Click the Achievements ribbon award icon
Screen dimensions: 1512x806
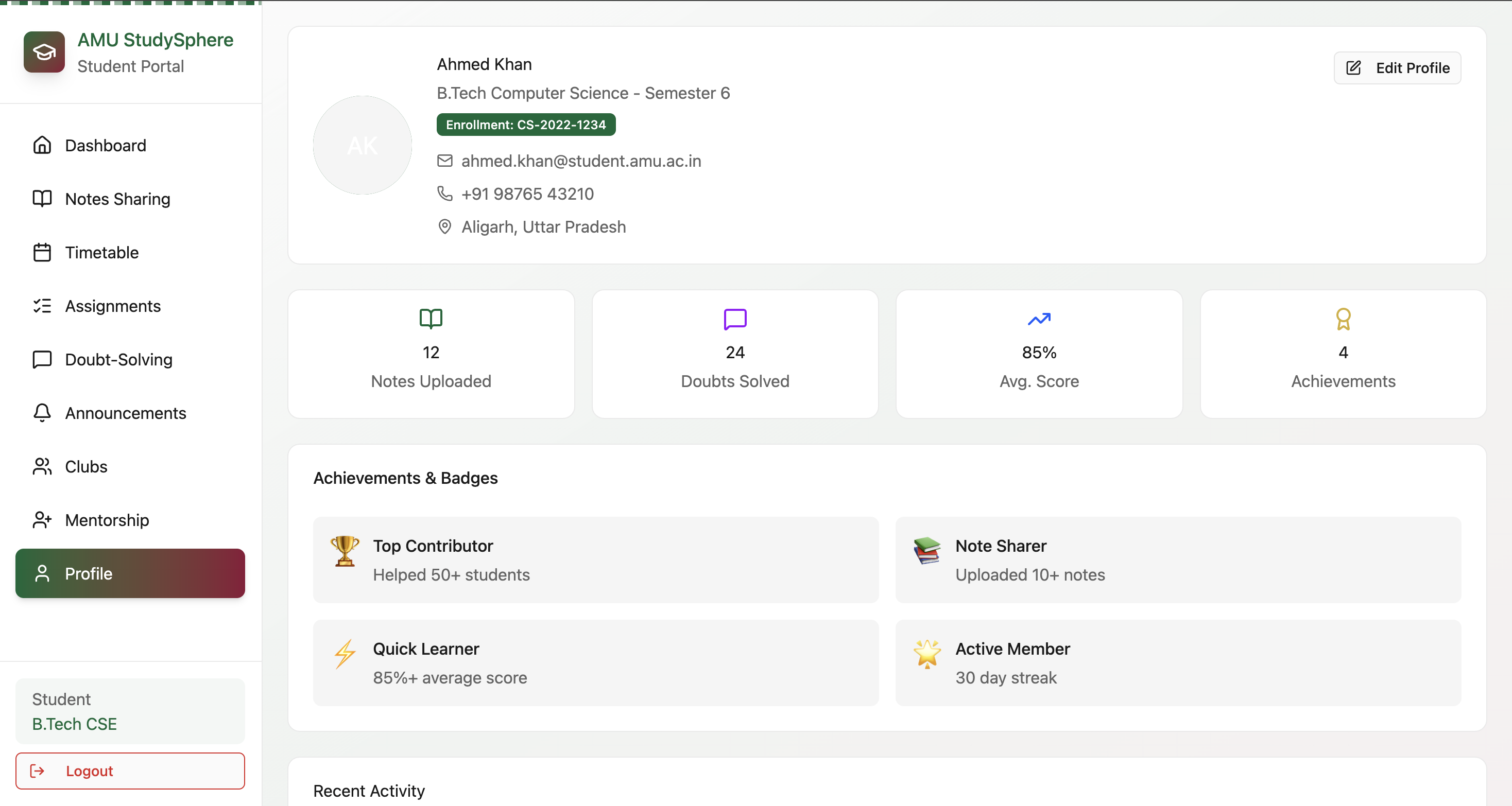pos(1343,319)
